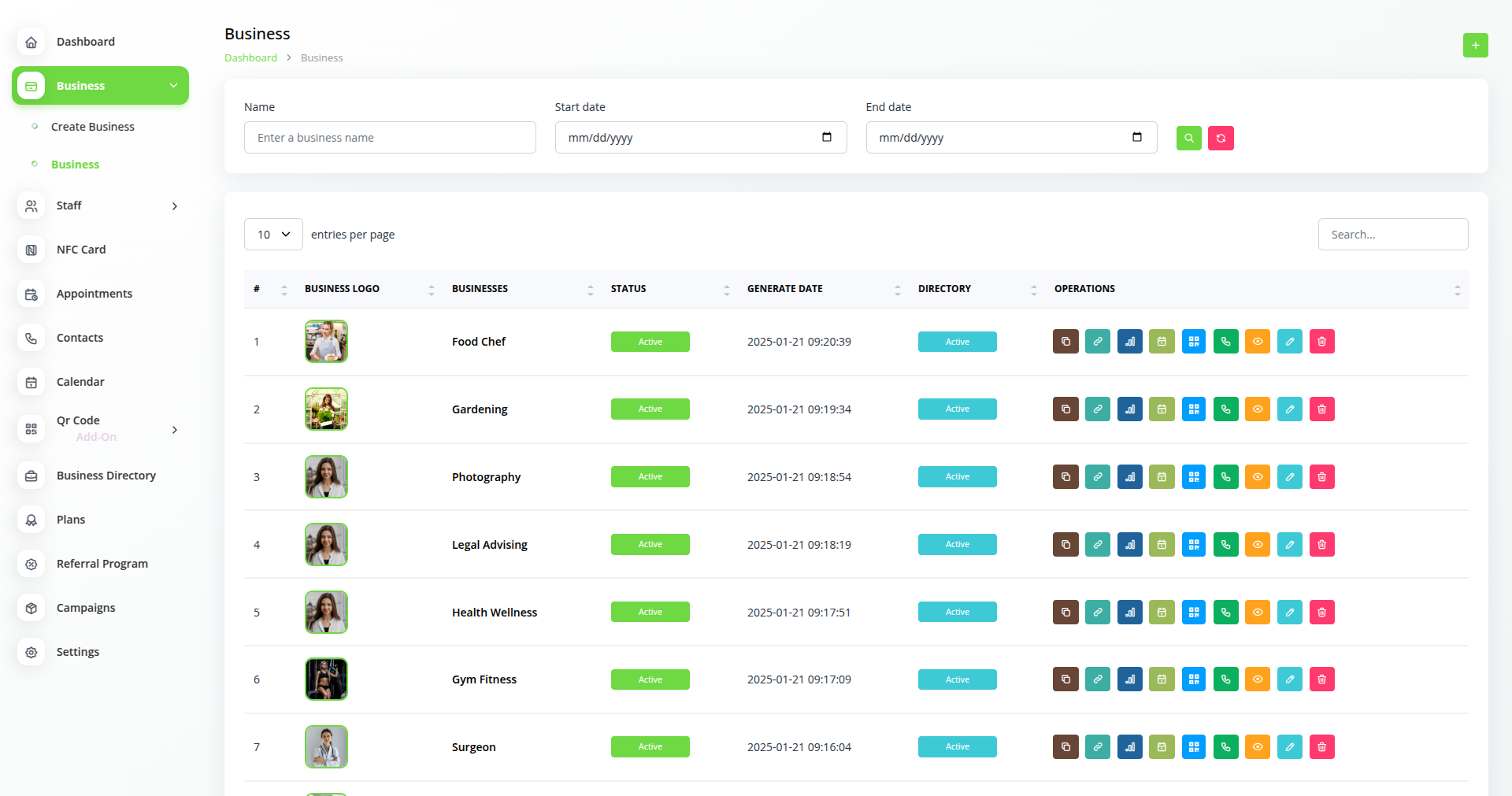
Task: Open analytics chart icon for Photography
Action: [x=1130, y=477]
